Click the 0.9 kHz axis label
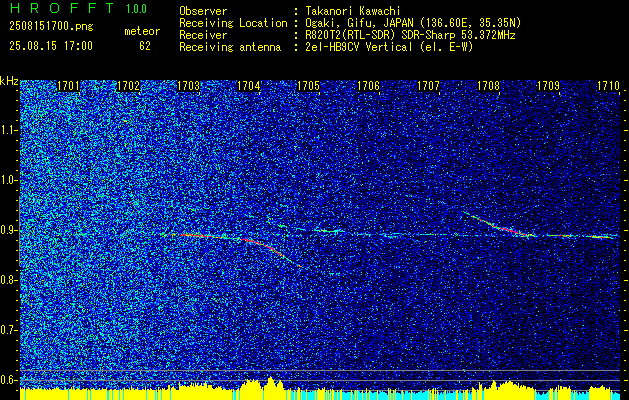Viewport: 629px width, 400px height. click(x=8, y=230)
